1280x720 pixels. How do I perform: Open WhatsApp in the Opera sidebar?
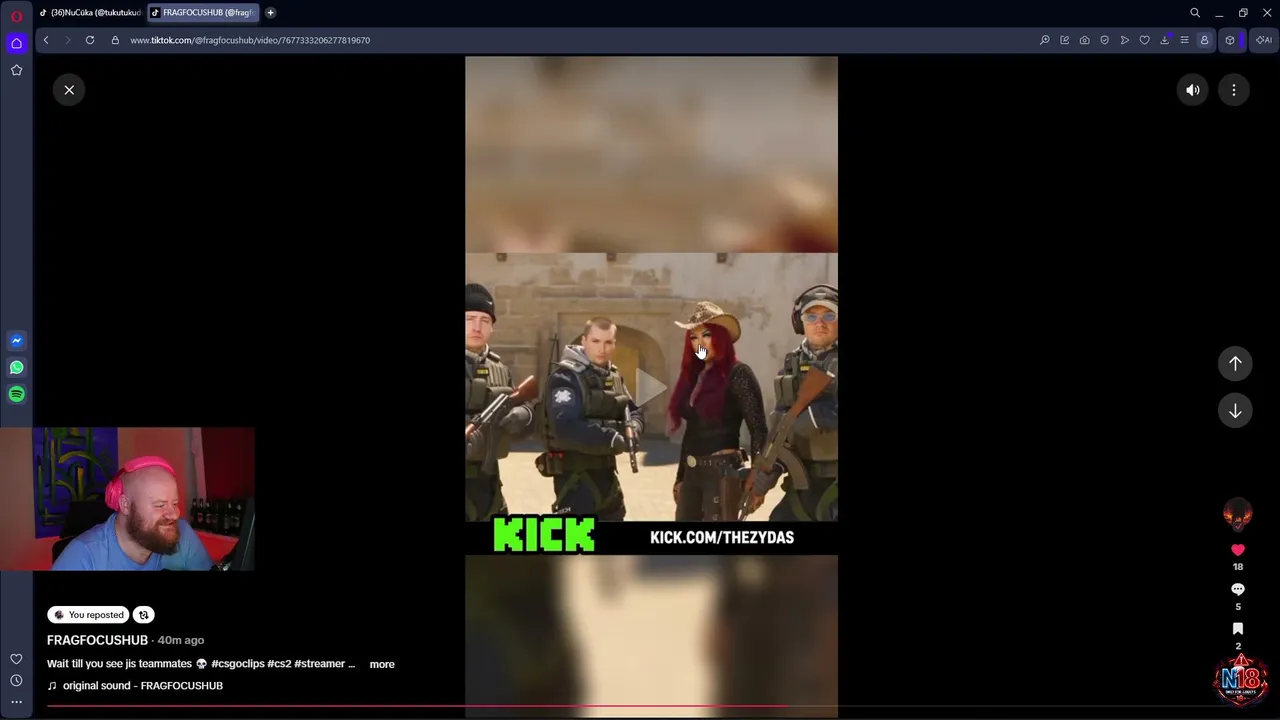tap(16, 368)
